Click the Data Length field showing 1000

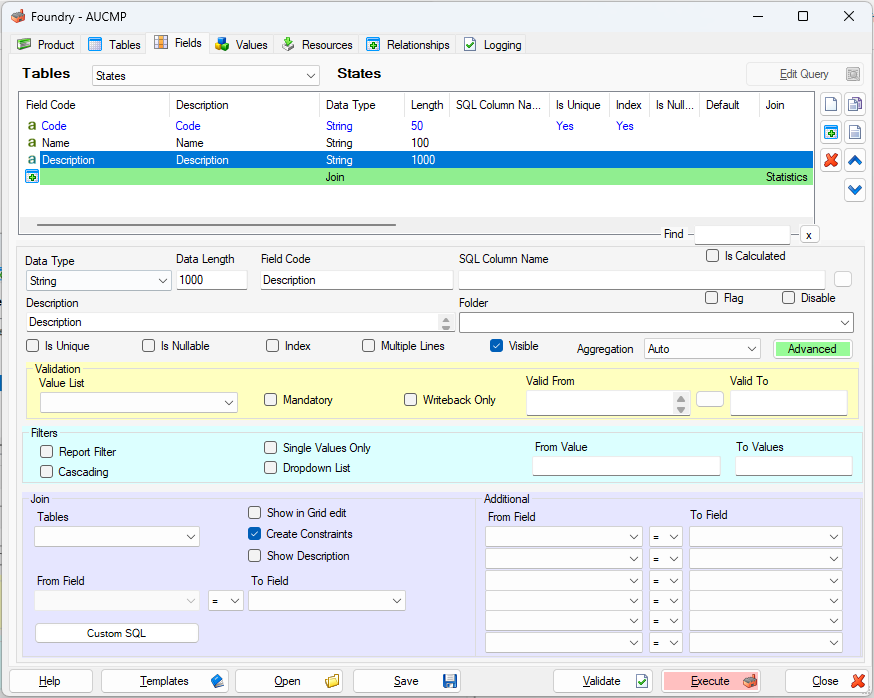(212, 280)
